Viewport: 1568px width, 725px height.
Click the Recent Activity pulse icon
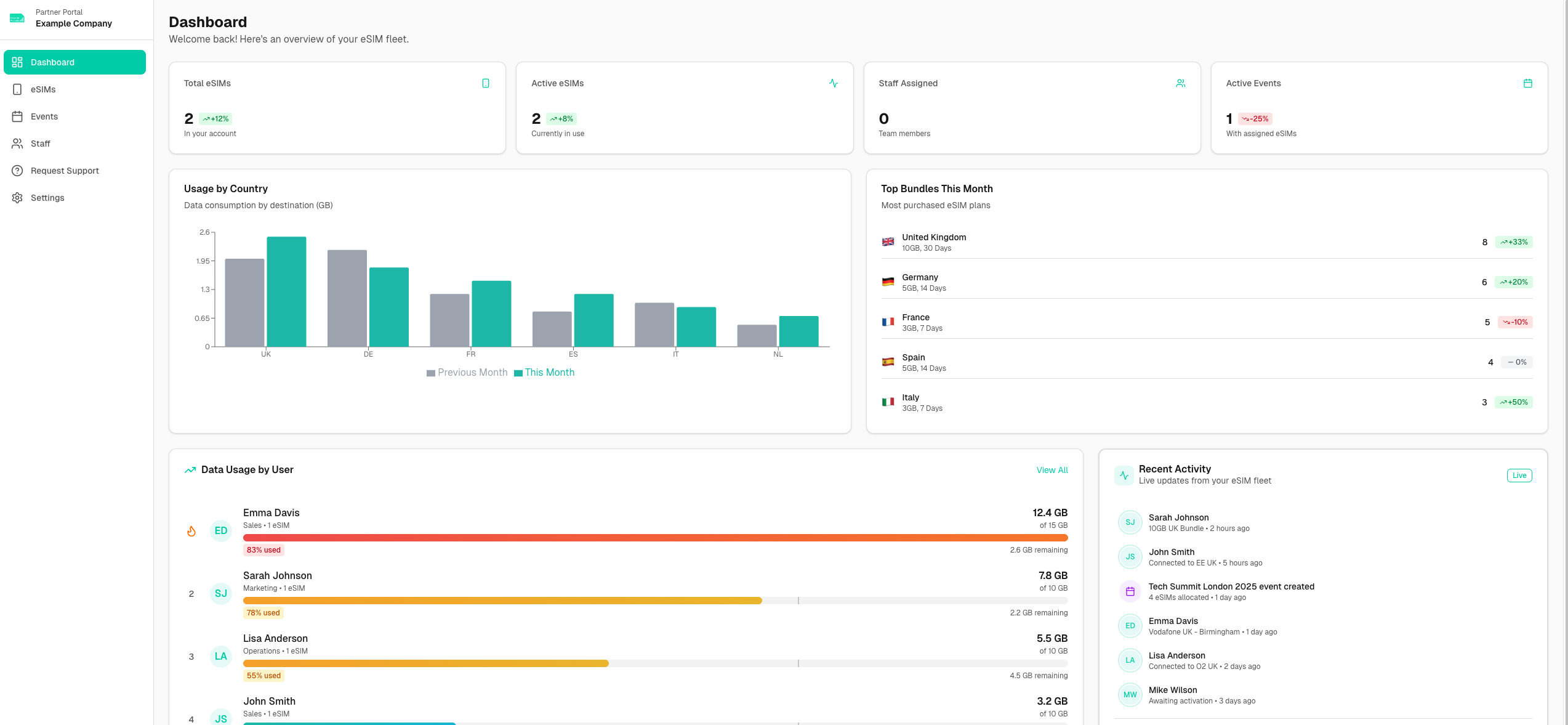coord(1124,476)
